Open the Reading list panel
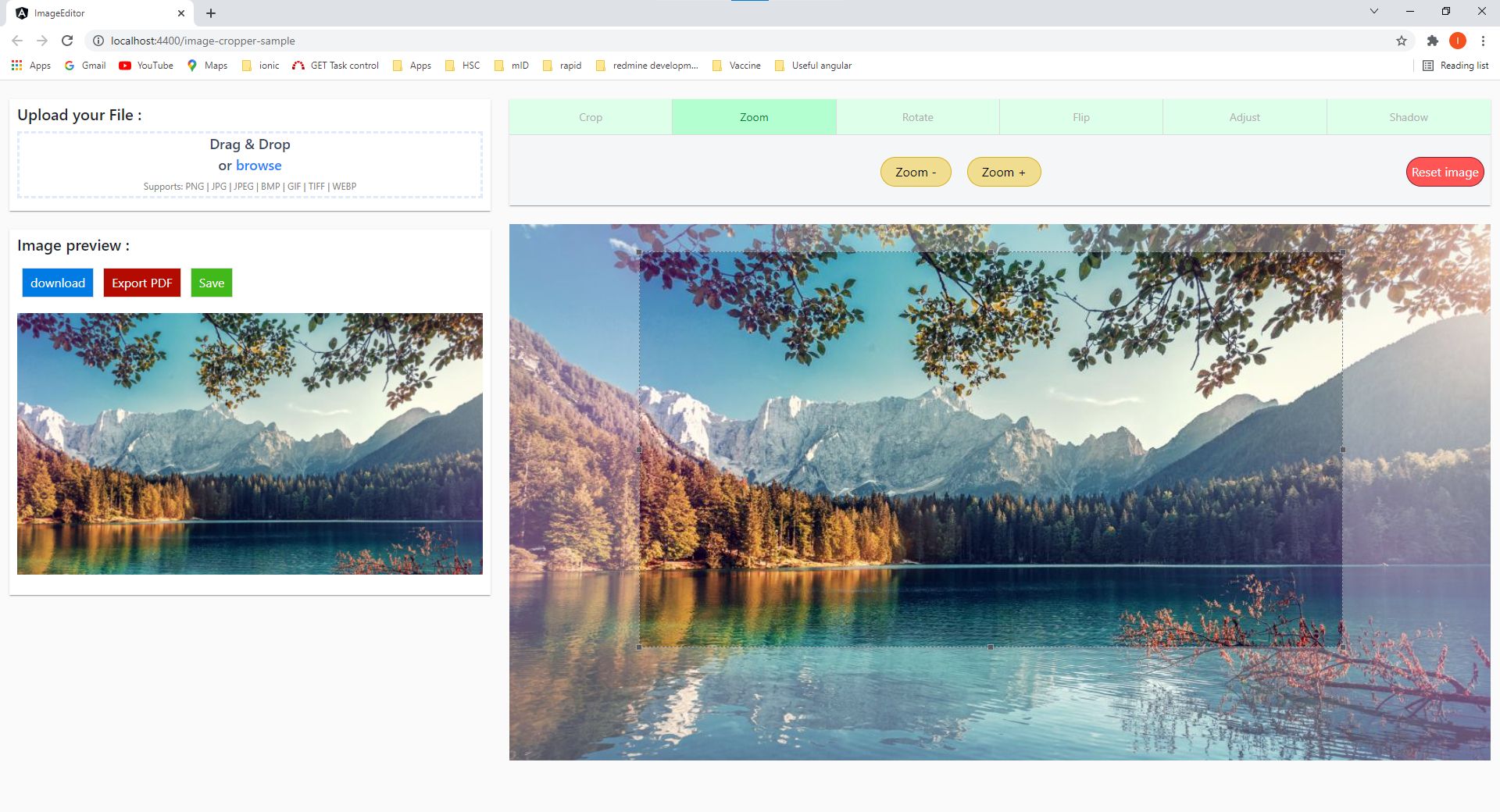The width and height of the screenshot is (1500, 812). [1455, 66]
